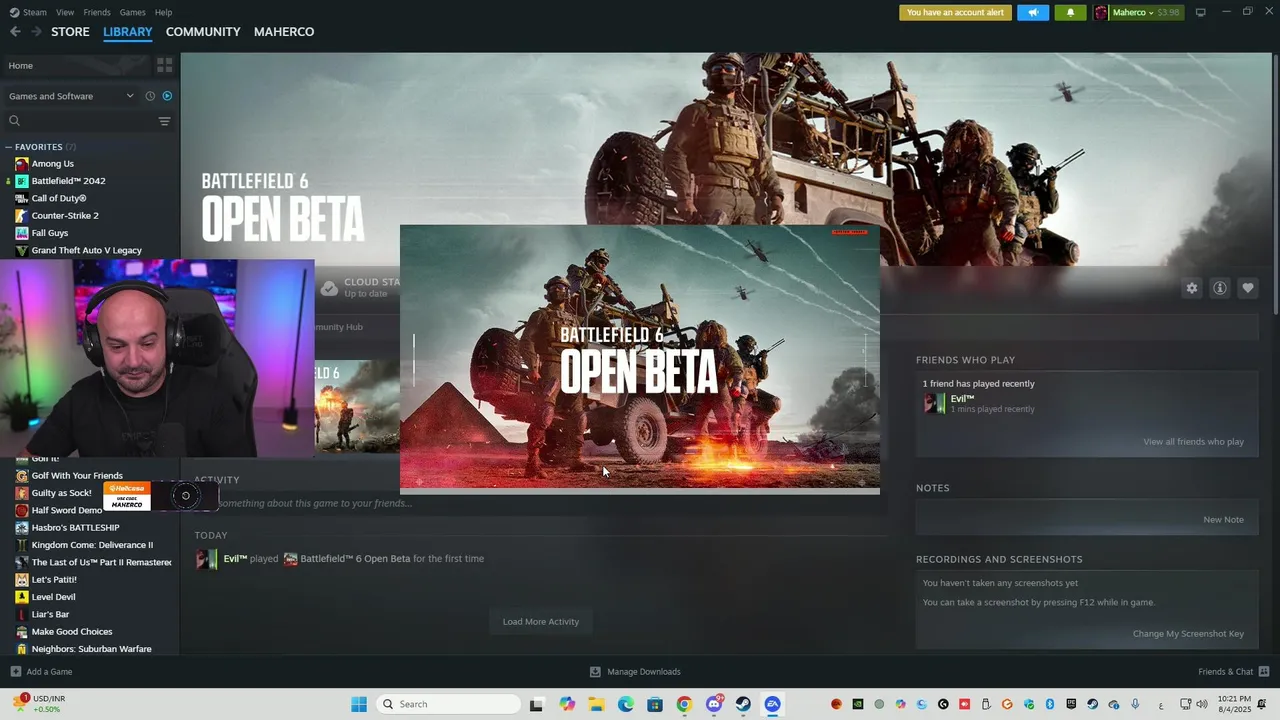Click View all friends who play
Image resolution: width=1280 pixels, height=720 pixels.
coord(1194,442)
